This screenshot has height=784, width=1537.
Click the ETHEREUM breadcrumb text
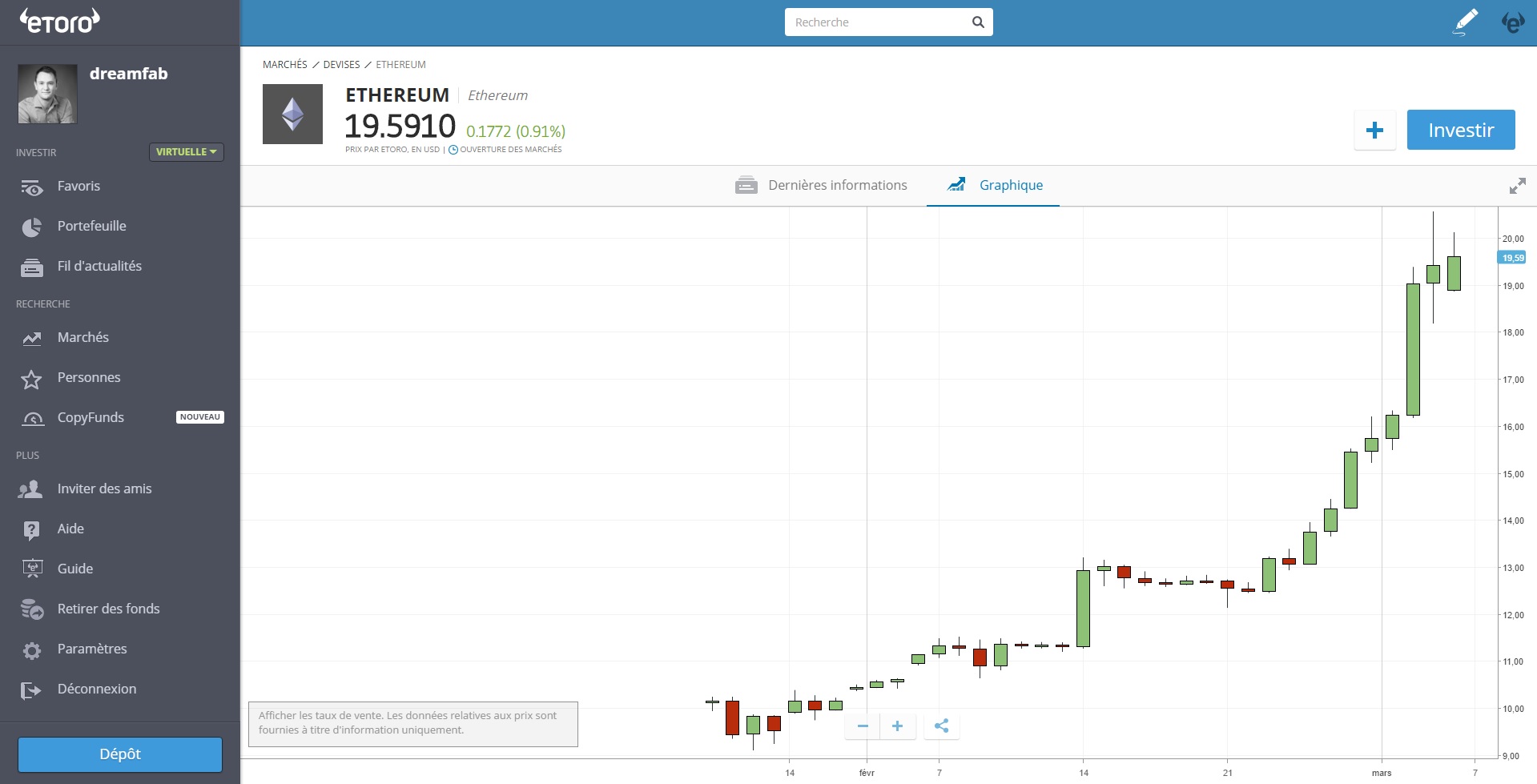(400, 65)
